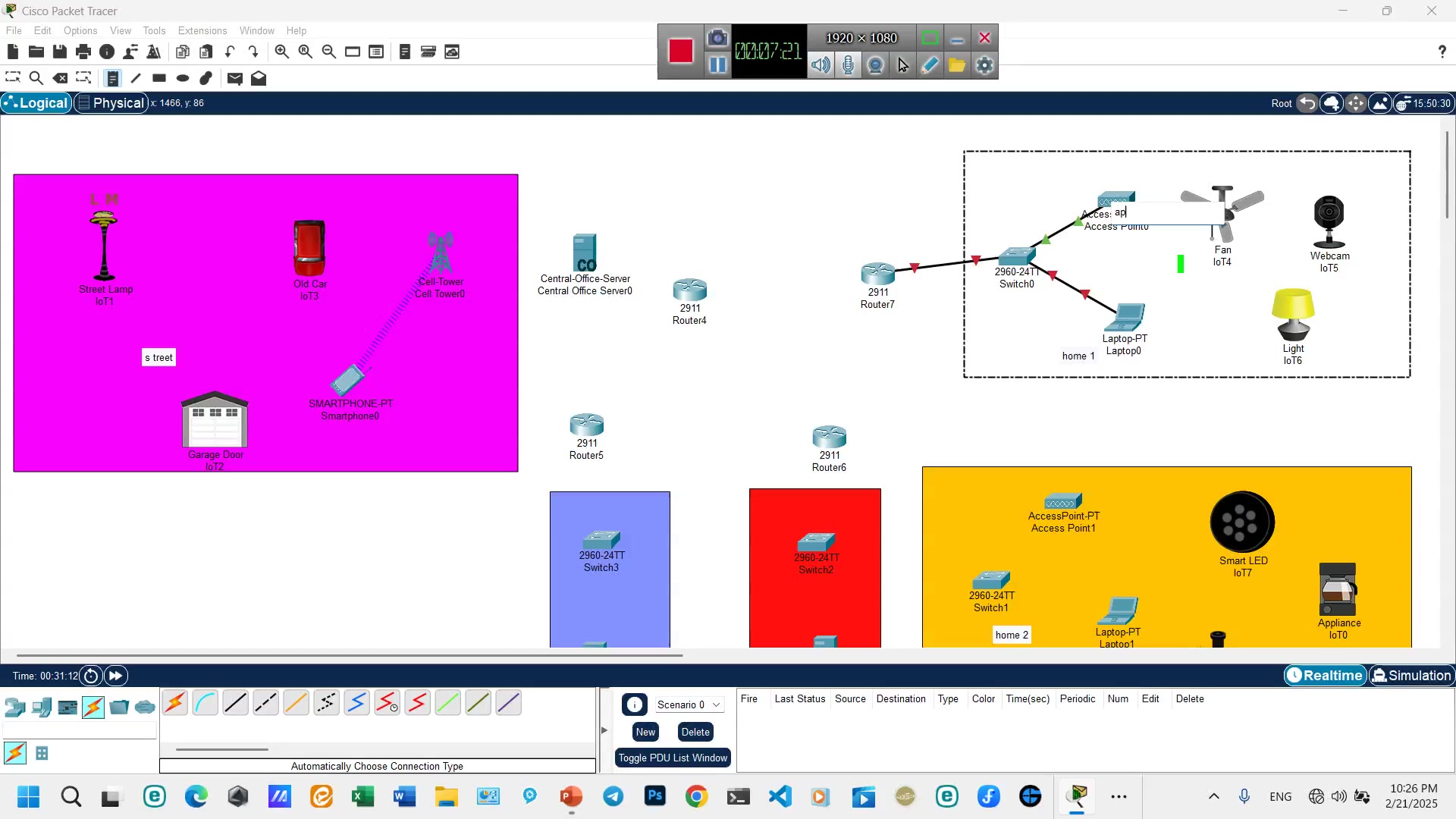Pause the screen recording
Screen dimensions: 1456x819
(717, 65)
